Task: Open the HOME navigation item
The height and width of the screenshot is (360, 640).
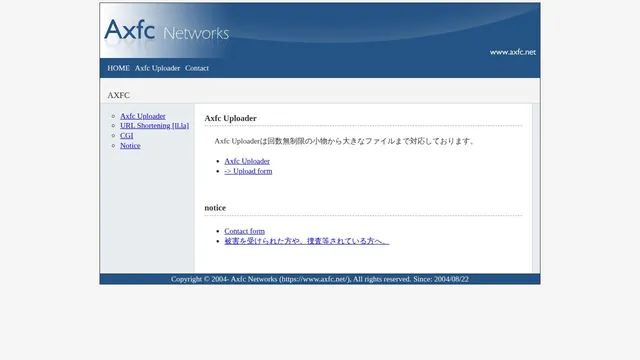Action: [118, 68]
